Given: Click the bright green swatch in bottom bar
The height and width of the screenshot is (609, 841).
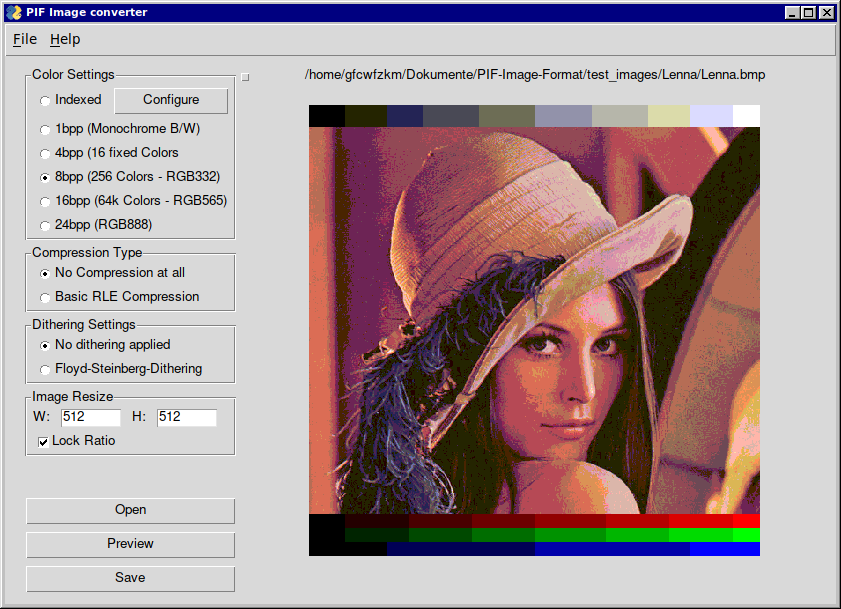Looking at the screenshot, I should [x=746, y=535].
